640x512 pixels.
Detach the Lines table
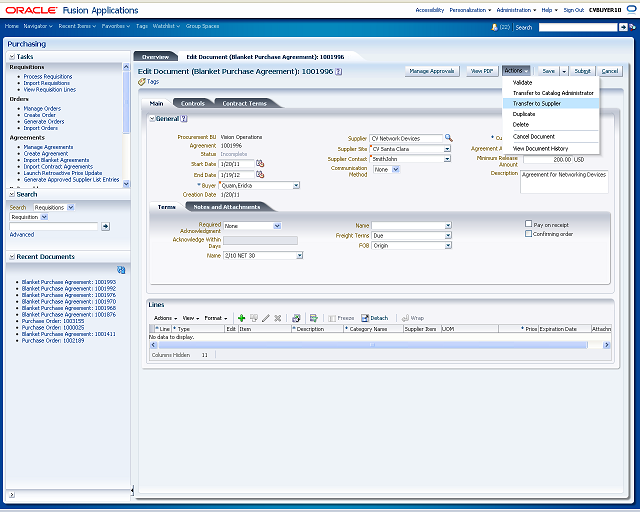click(375, 318)
